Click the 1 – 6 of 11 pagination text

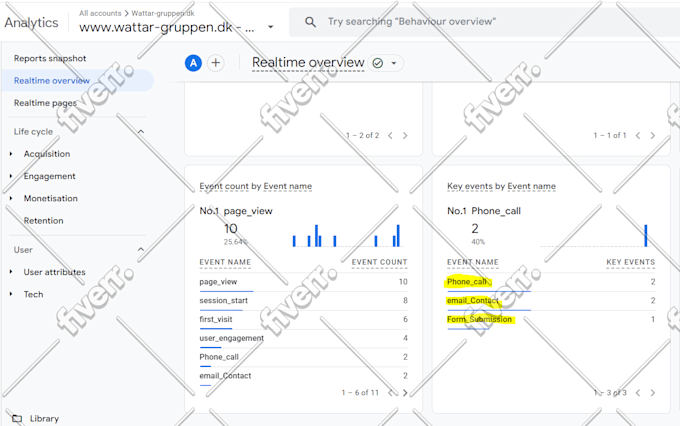click(360, 393)
